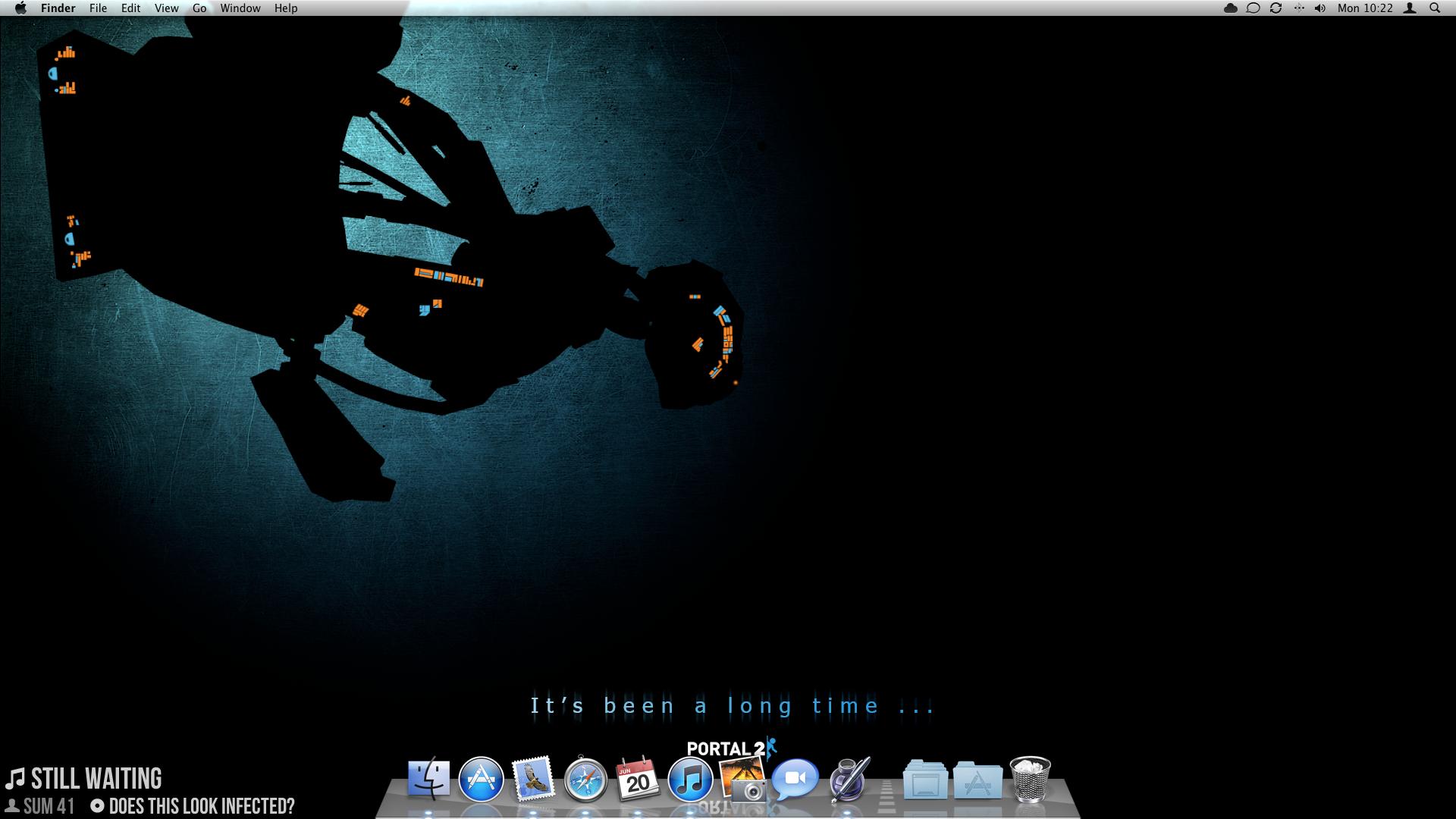Click the Mon 10:22 clock
Viewport: 1456px width, 819px height.
1365,8
